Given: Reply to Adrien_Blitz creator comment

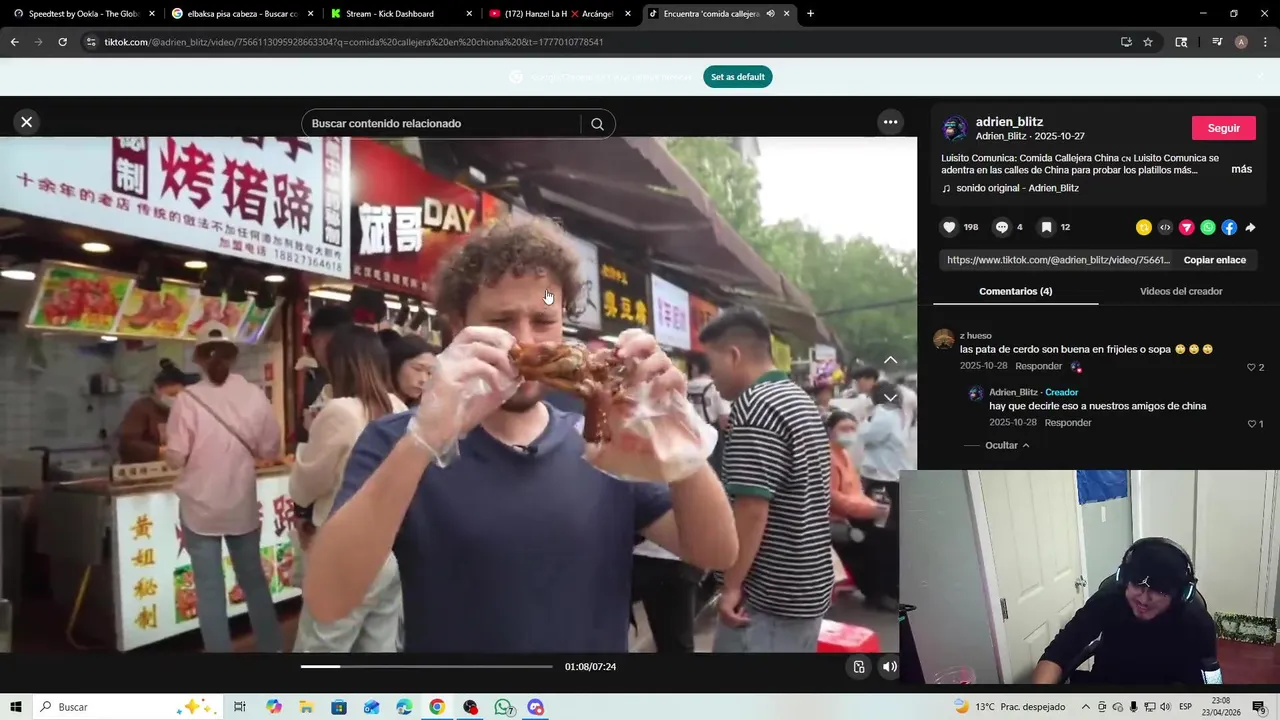Looking at the screenshot, I should click(x=1068, y=423).
